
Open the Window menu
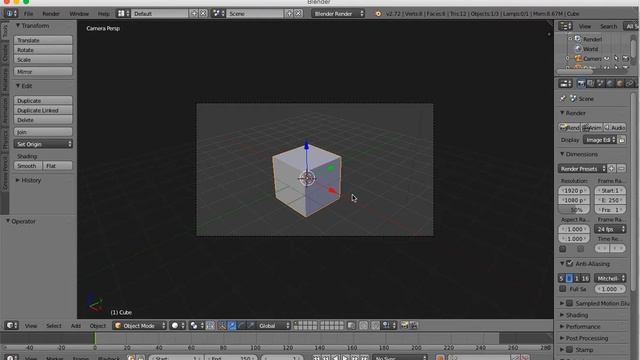point(79,13)
